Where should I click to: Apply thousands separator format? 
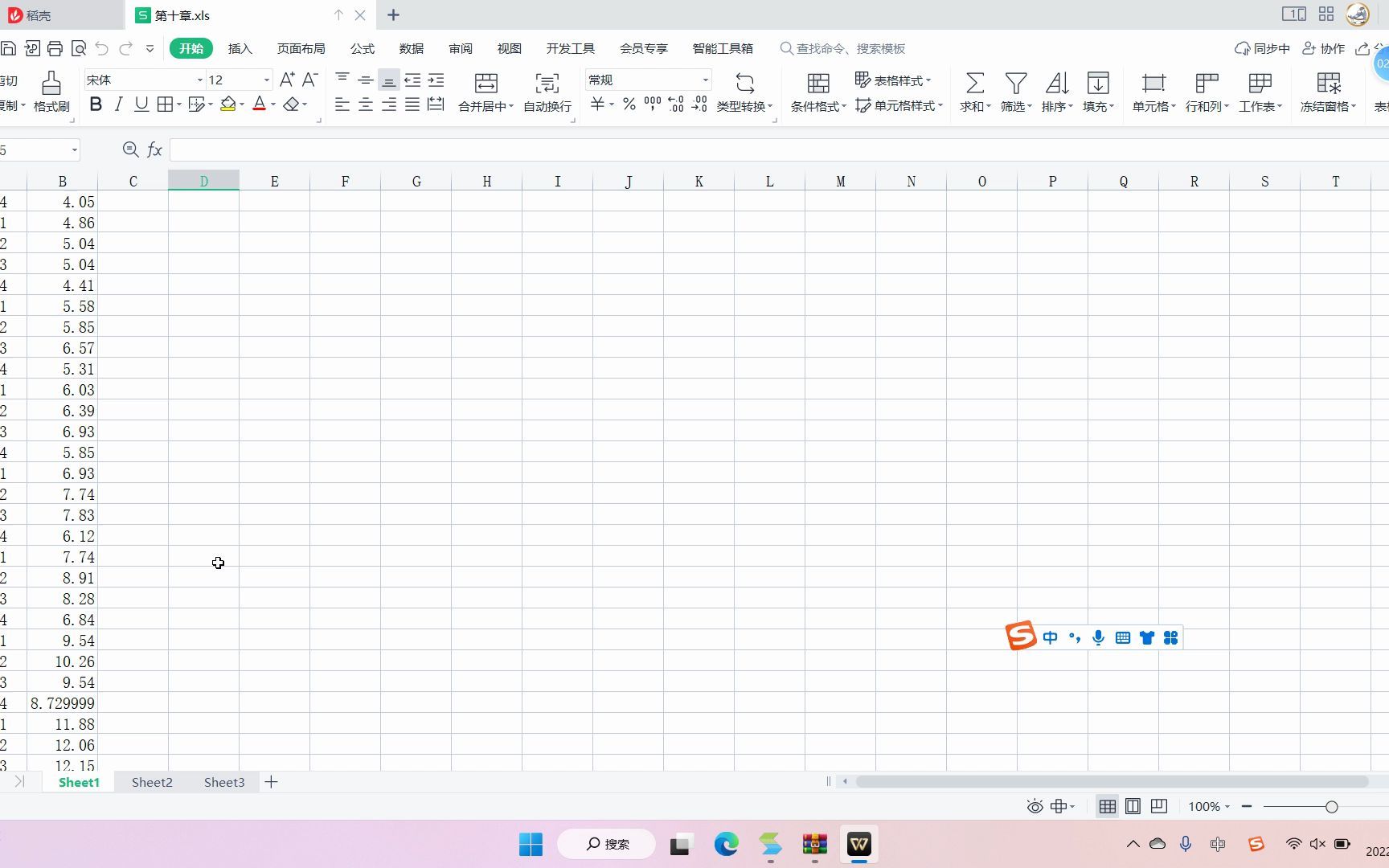(x=653, y=104)
